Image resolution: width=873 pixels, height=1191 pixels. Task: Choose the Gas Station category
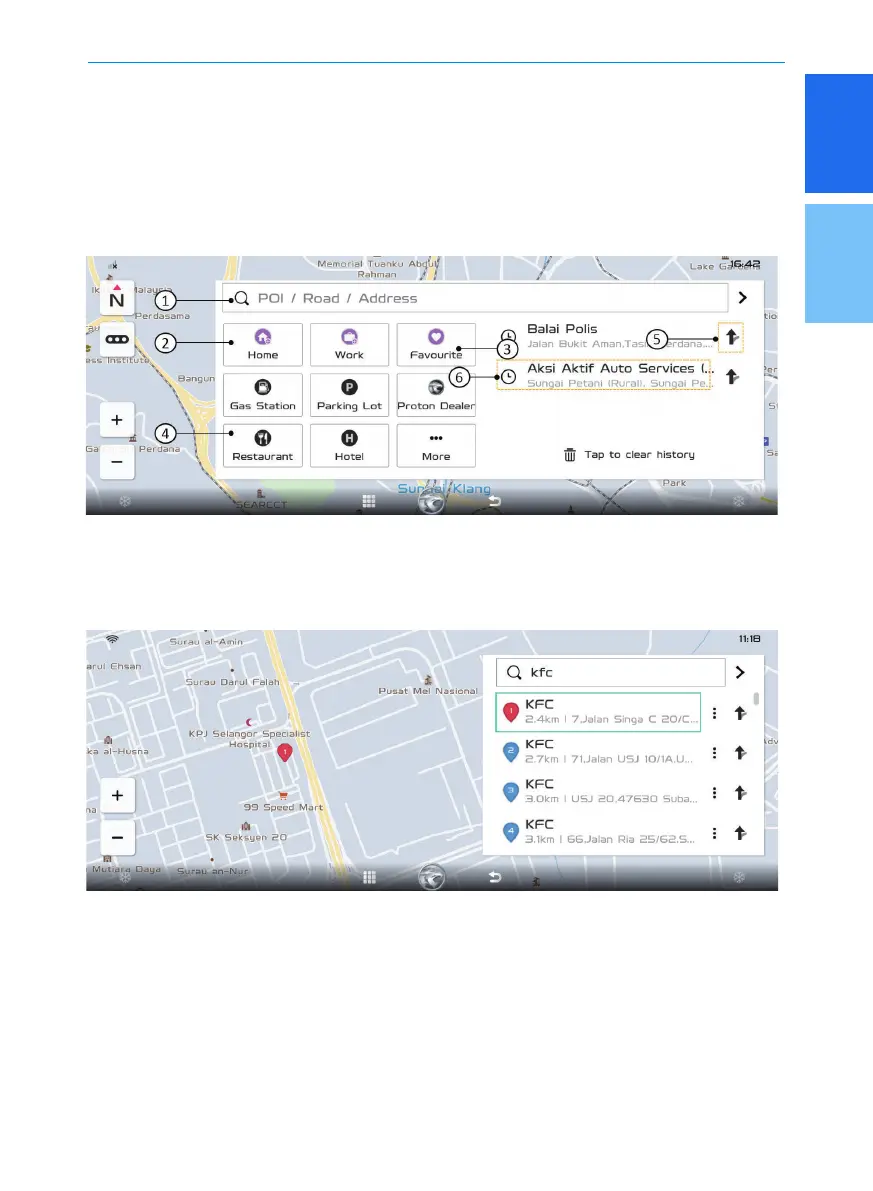click(263, 395)
